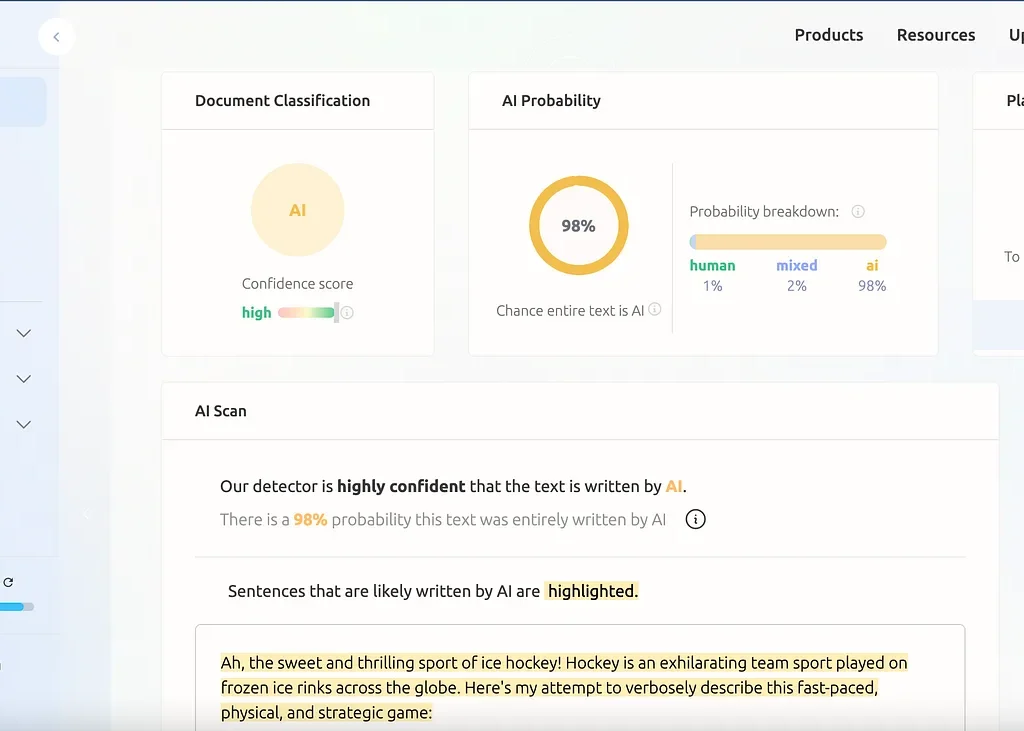Click the AI Scan heading
Screen dimensions: 1024x731
pyautogui.click(x=221, y=411)
